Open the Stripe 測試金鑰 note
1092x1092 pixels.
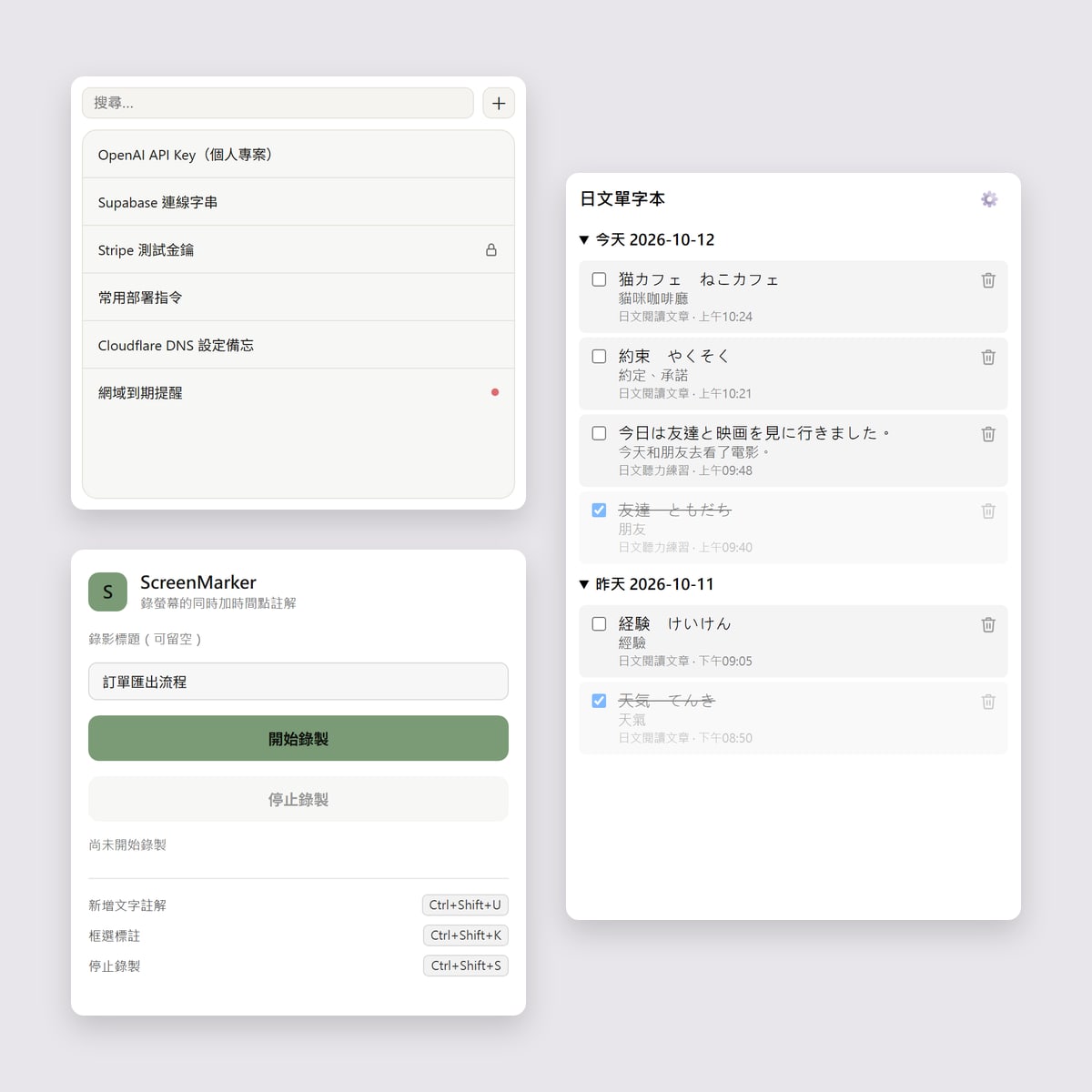click(x=298, y=249)
